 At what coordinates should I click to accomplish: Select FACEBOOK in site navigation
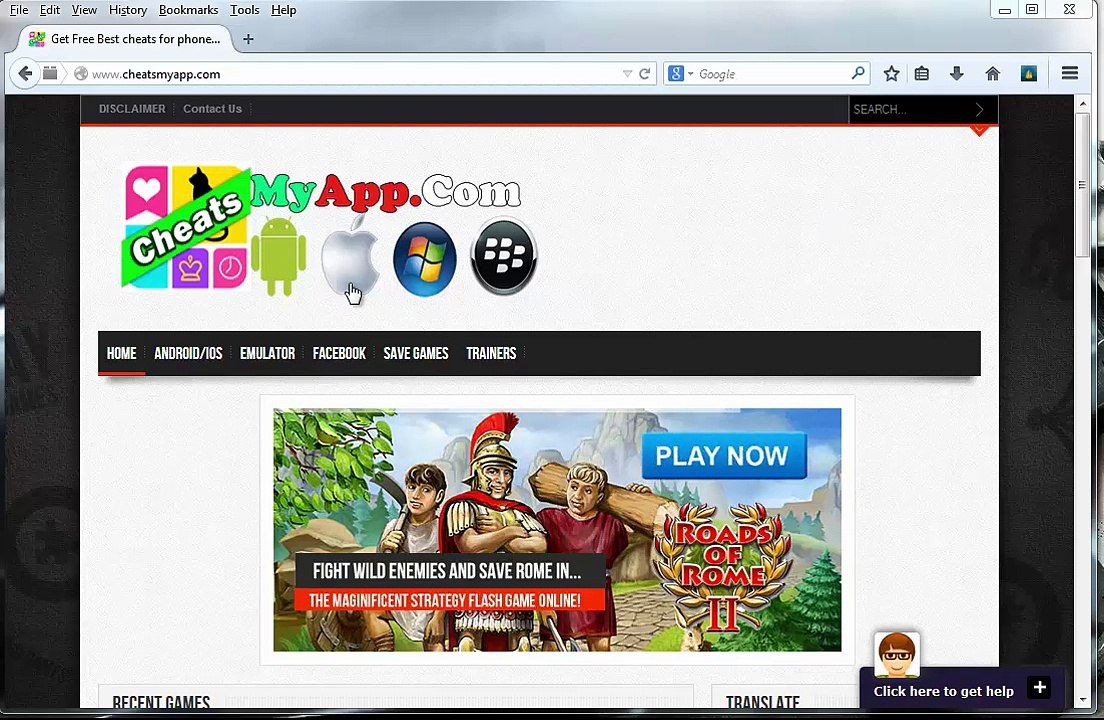point(339,353)
